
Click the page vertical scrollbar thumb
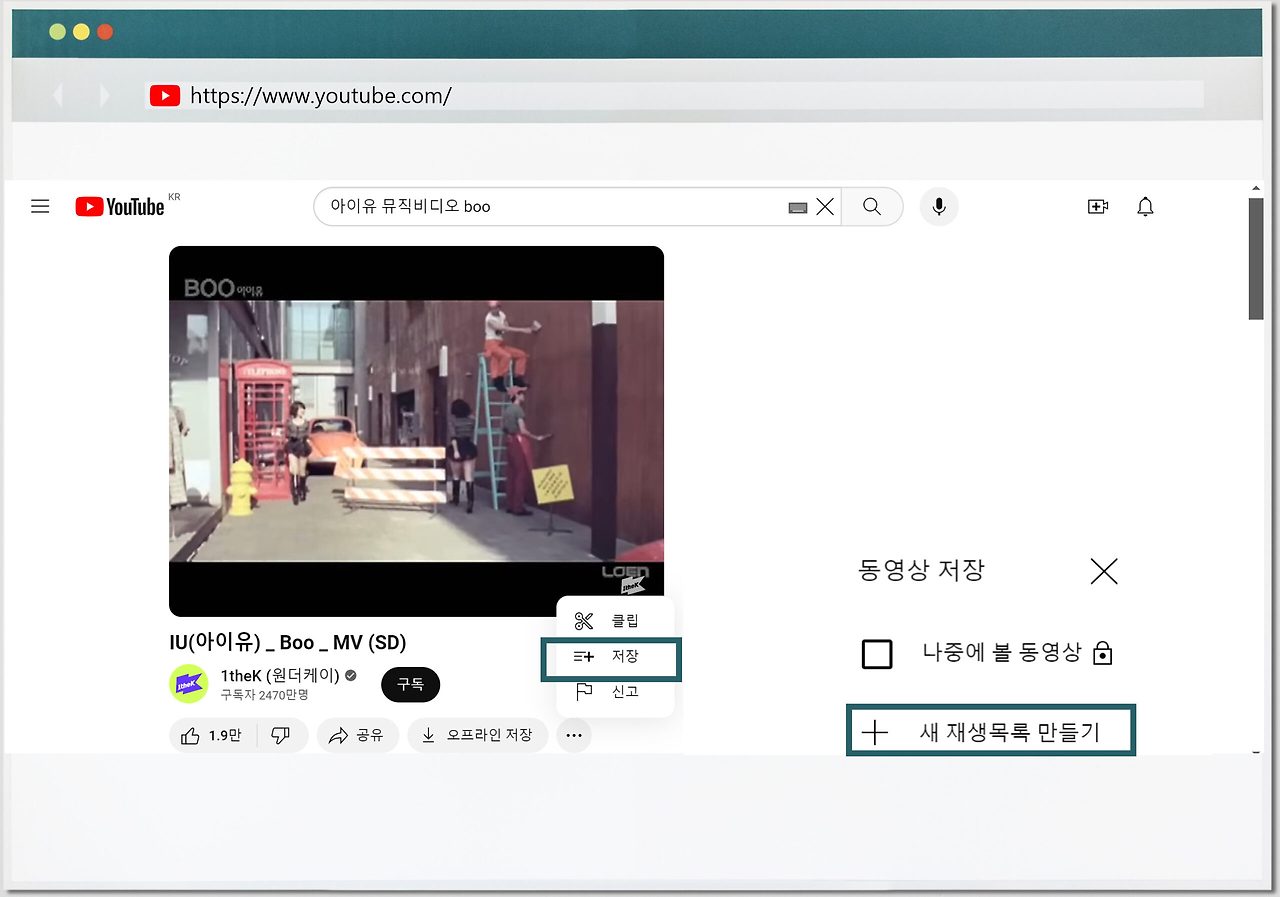tap(1256, 259)
